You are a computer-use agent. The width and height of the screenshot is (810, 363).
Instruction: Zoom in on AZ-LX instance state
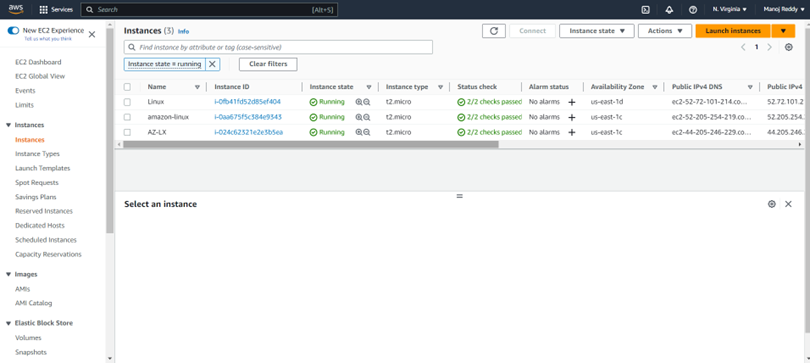click(x=359, y=132)
